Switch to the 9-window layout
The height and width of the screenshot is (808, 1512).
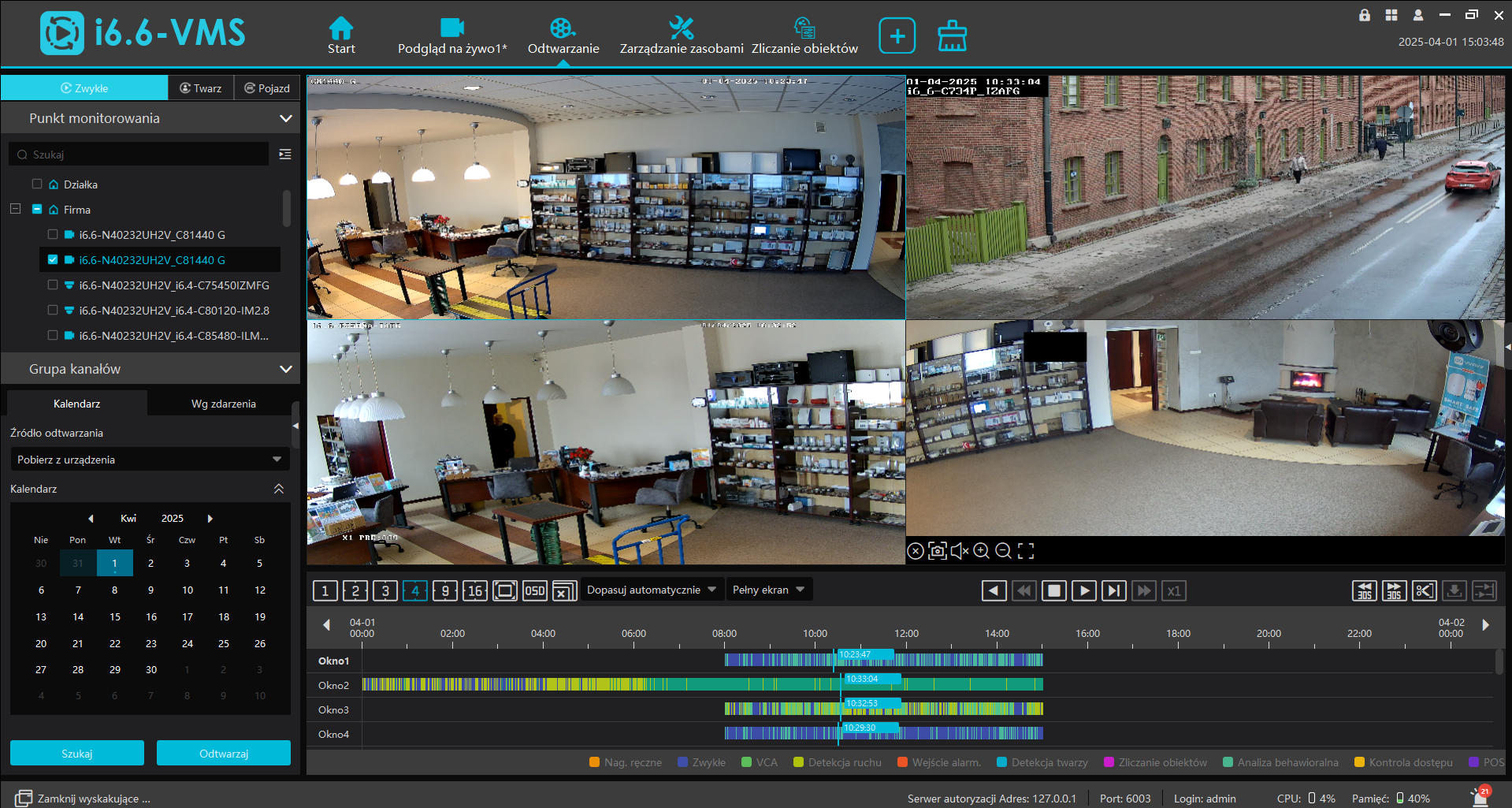point(445,590)
